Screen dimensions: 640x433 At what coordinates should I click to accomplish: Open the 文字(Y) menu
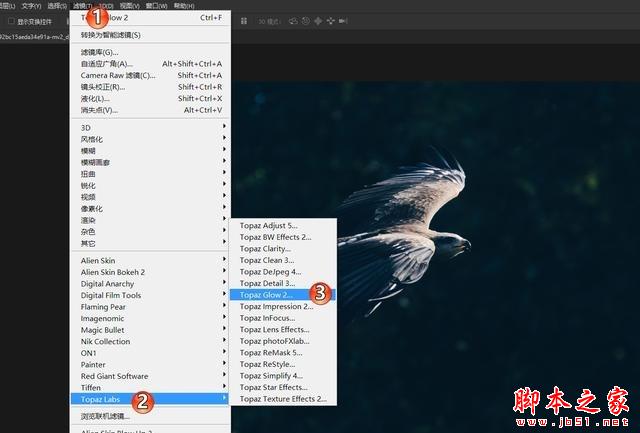[x=31, y=6]
